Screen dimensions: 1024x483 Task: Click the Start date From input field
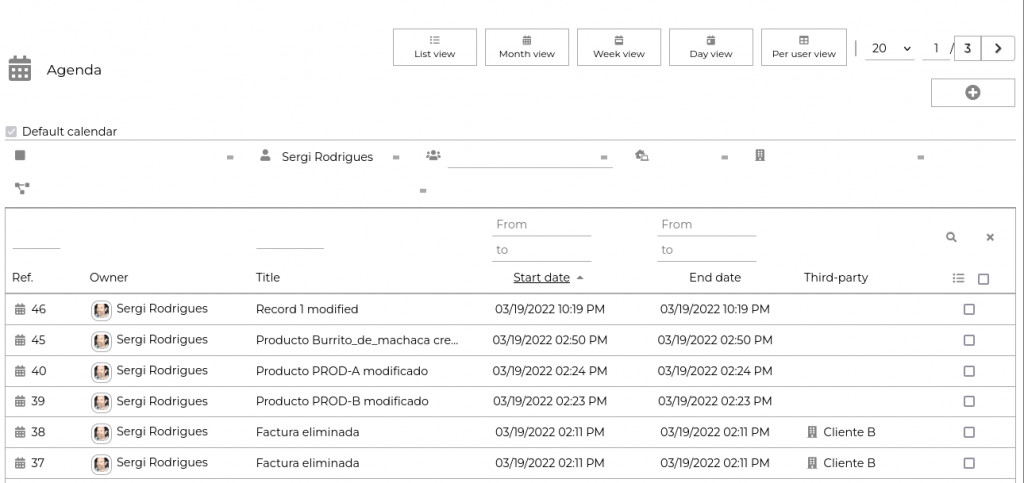[542, 225]
